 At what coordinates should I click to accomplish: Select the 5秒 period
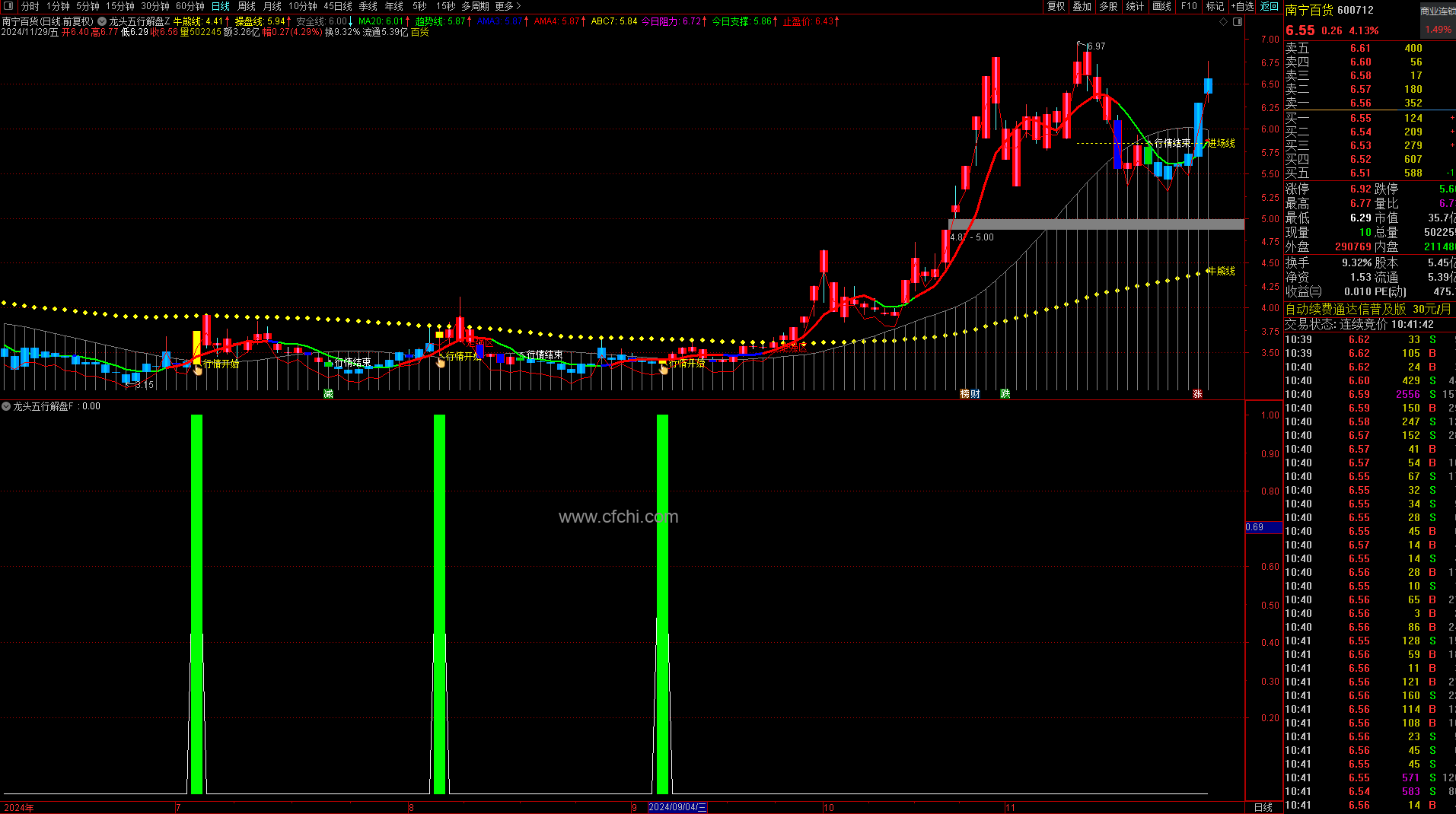point(419,6)
